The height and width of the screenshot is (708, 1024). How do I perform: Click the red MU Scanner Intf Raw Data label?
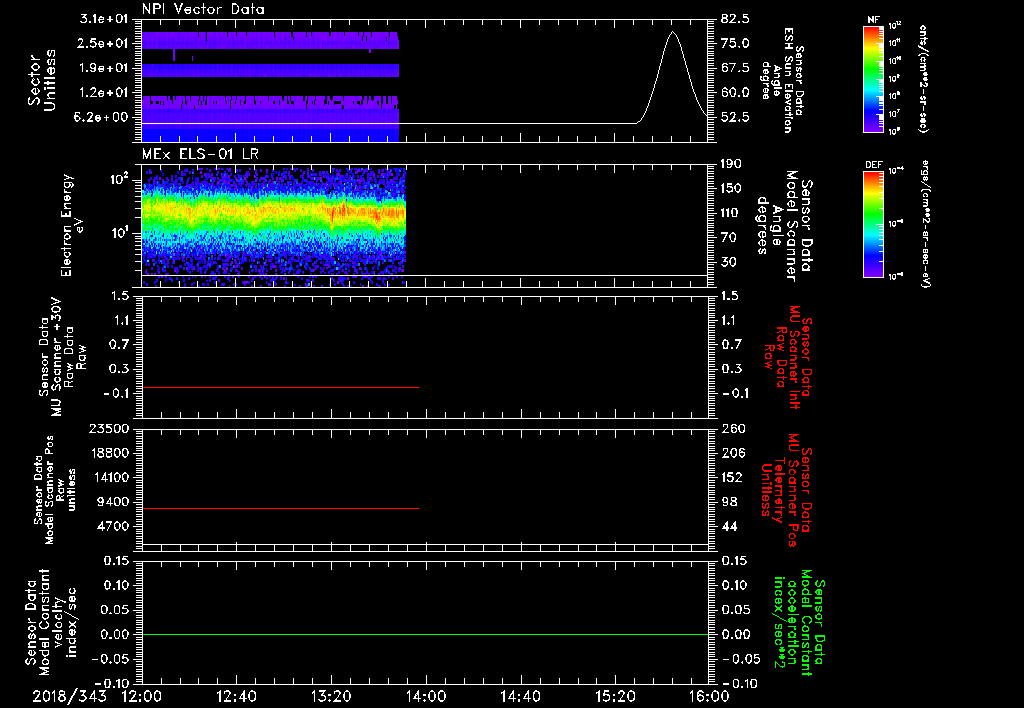coord(788,357)
